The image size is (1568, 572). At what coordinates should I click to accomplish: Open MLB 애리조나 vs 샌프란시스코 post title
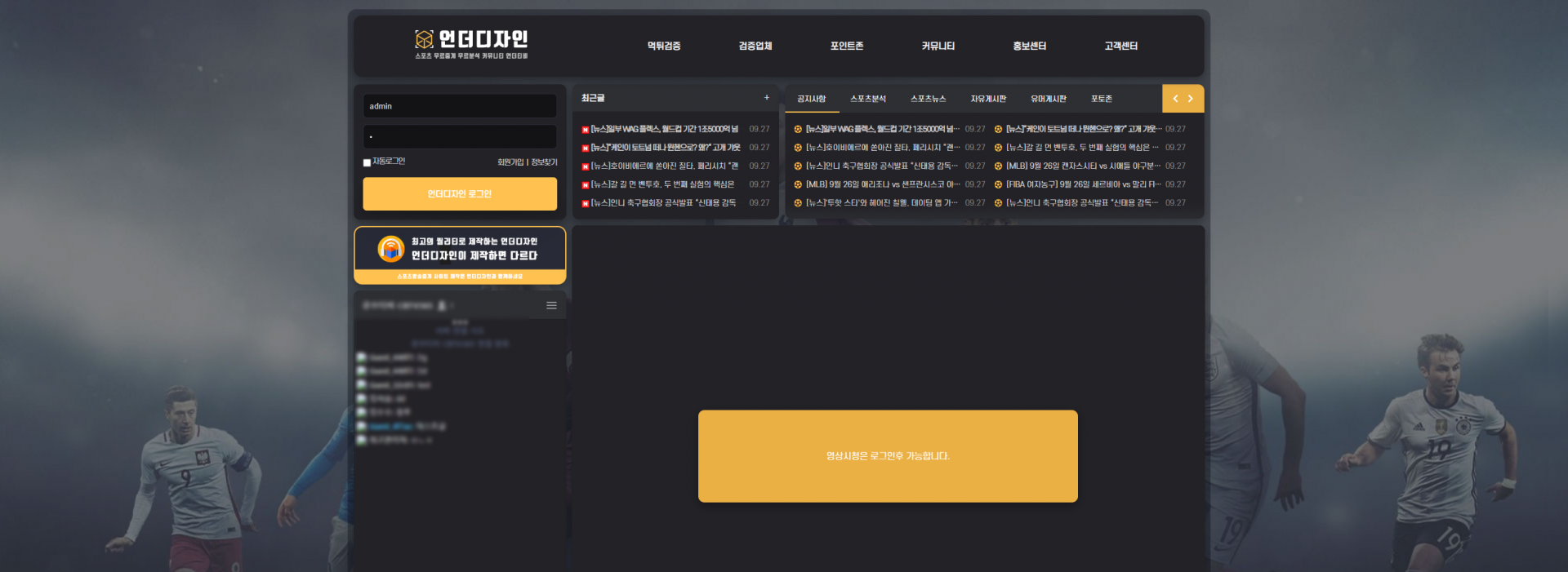[883, 184]
